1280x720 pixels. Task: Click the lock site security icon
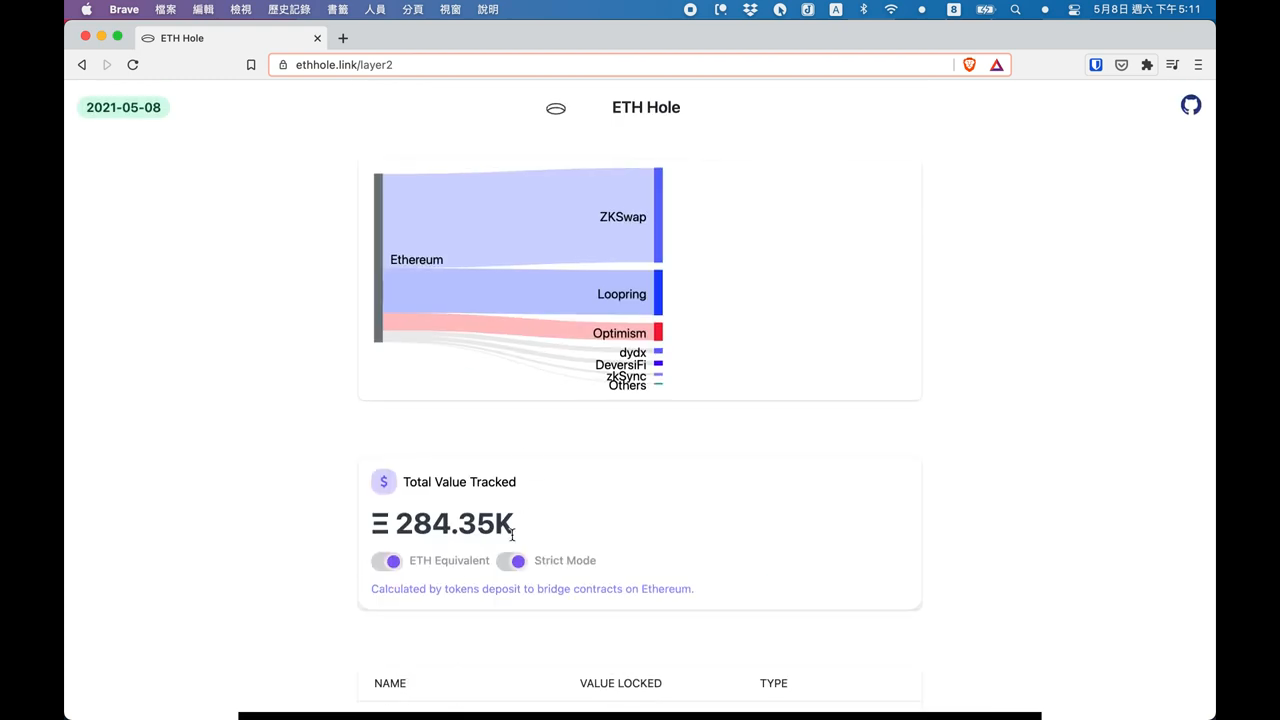pyautogui.click(x=283, y=65)
